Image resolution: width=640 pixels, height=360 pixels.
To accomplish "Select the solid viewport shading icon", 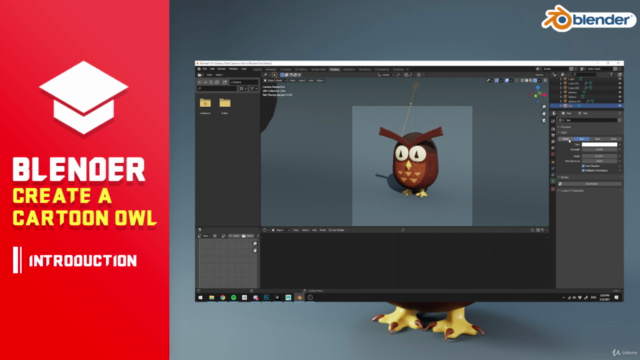I will (527, 80).
